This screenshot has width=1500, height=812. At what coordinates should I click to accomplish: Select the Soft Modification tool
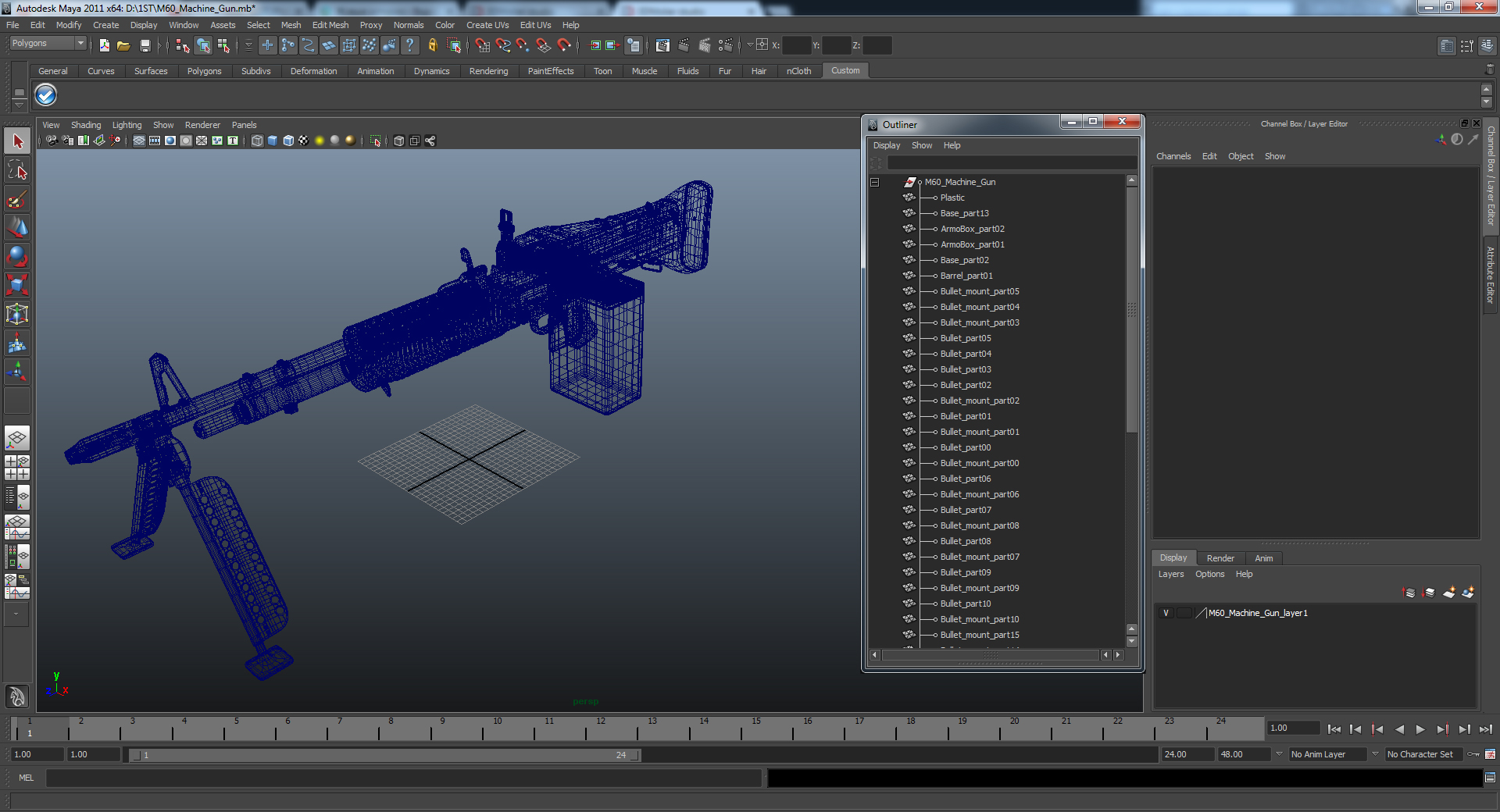[x=17, y=344]
